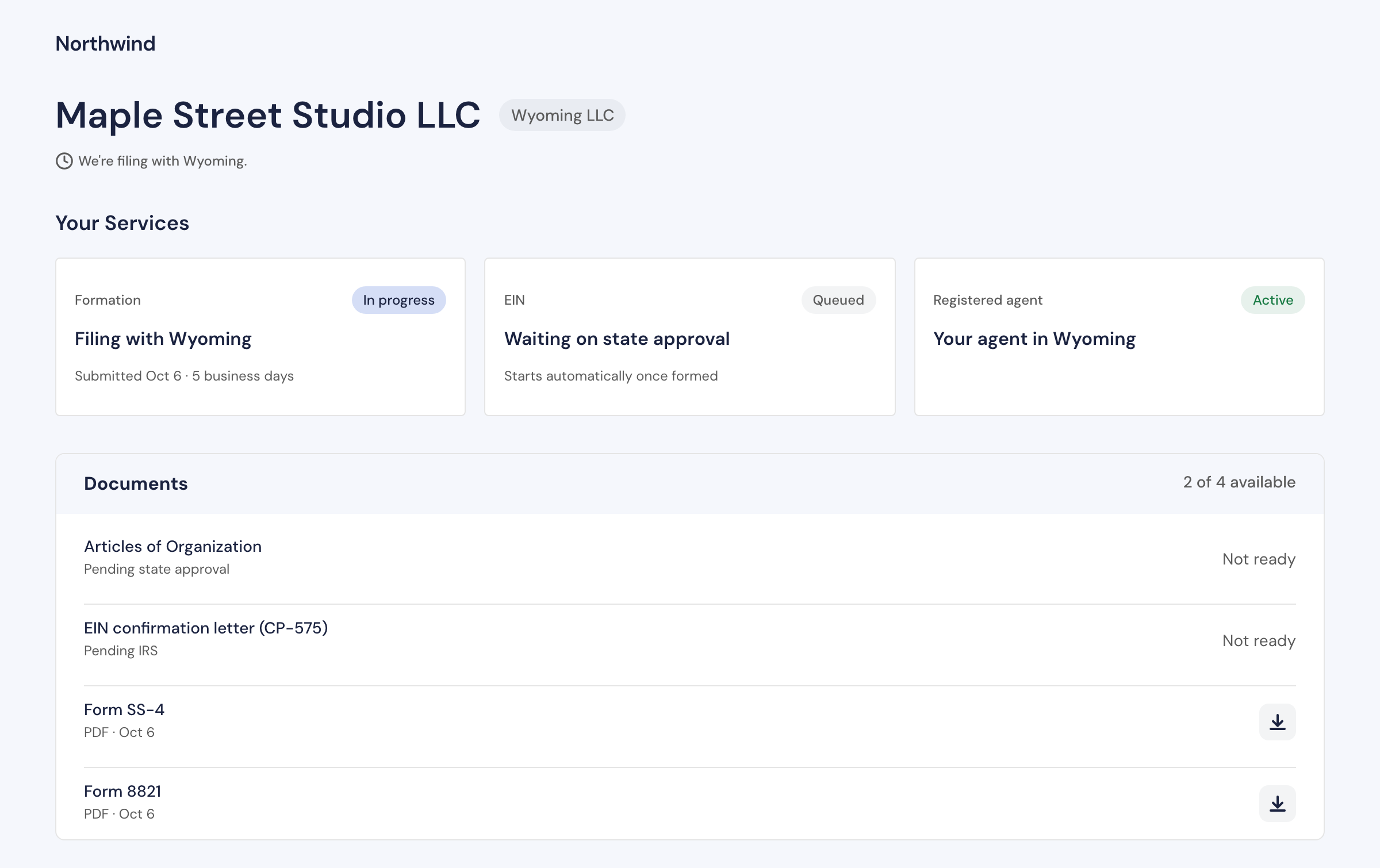1380x868 pixels.
Task: Open the EIN service card
Action: tap(690, 337)
